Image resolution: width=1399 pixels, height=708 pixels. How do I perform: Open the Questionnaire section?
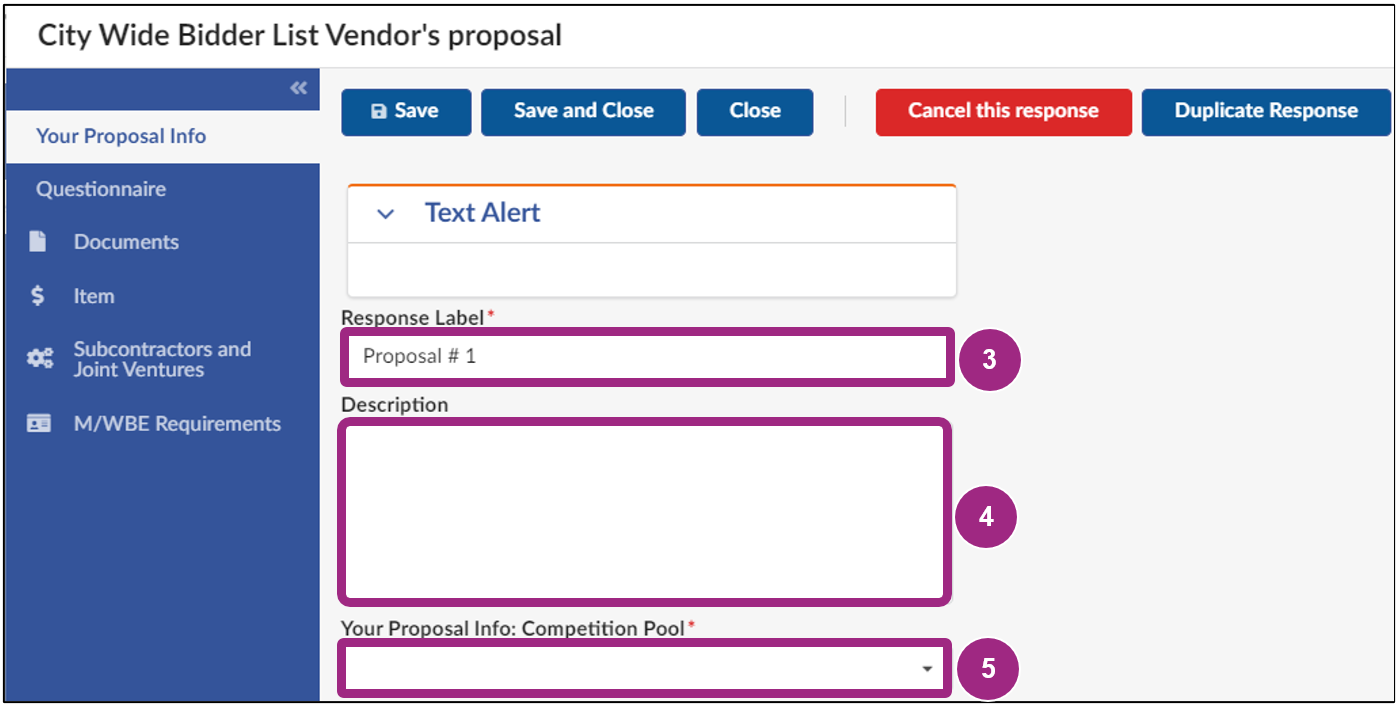(x=105, y=188)
